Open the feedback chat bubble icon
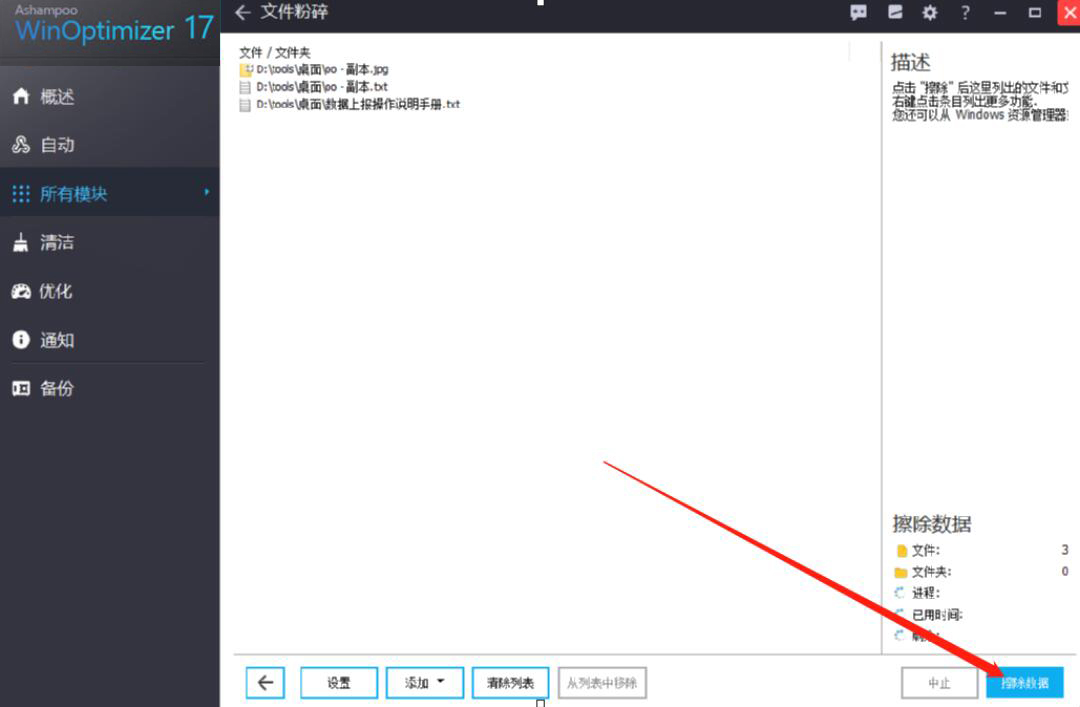The width and height of the screenshot is (1080, 707). (858, 12)
